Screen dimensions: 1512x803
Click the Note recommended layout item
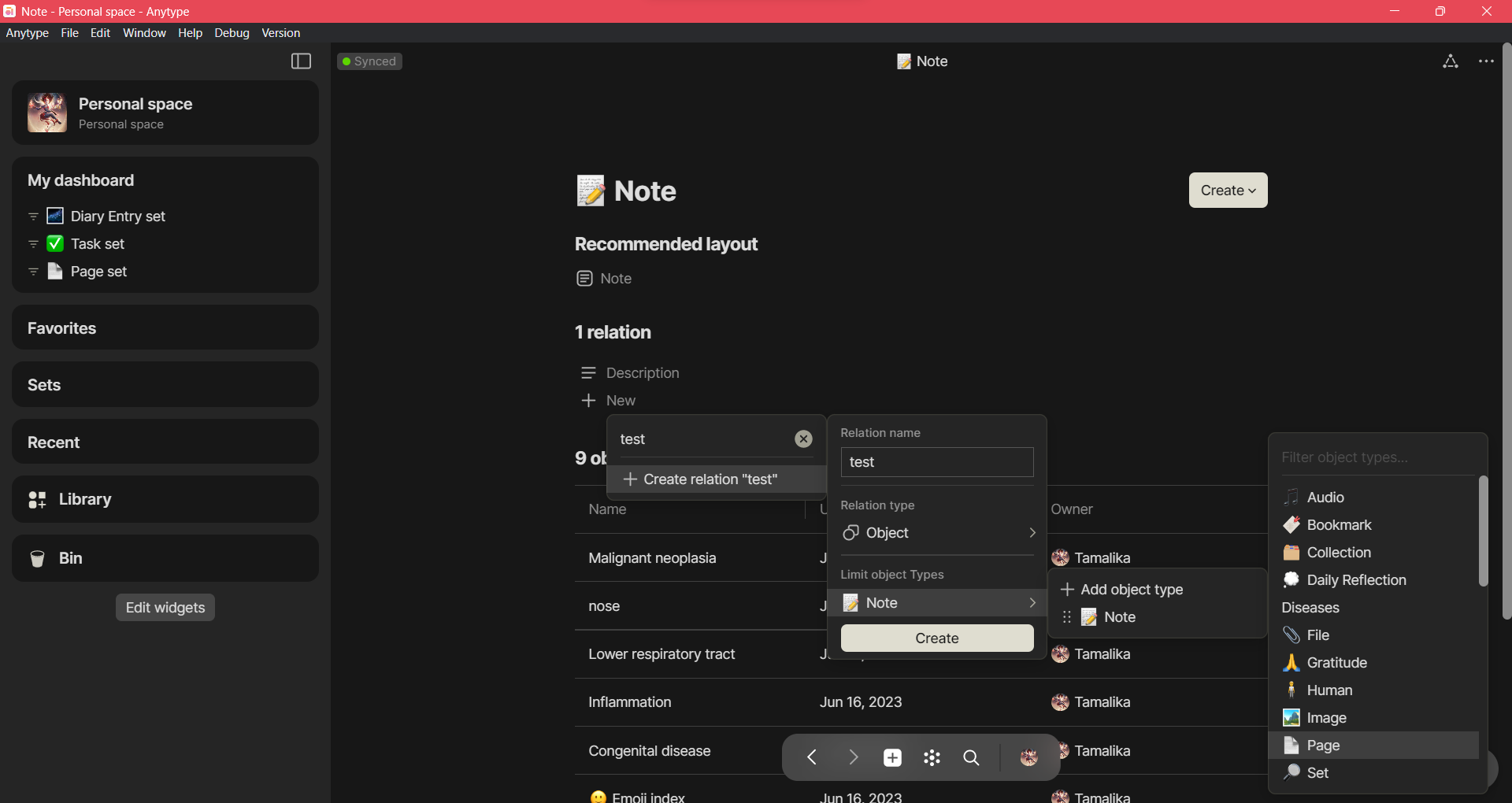point(604,279)
